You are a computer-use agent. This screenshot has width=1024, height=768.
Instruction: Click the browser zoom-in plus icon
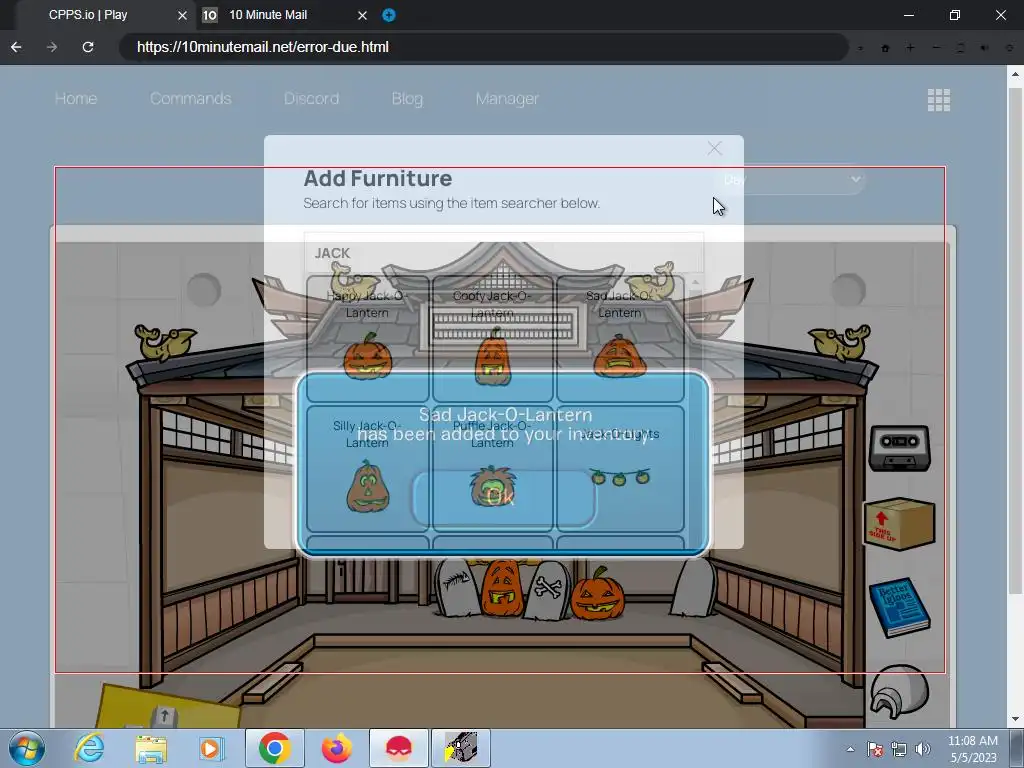(x=910, y=48)
